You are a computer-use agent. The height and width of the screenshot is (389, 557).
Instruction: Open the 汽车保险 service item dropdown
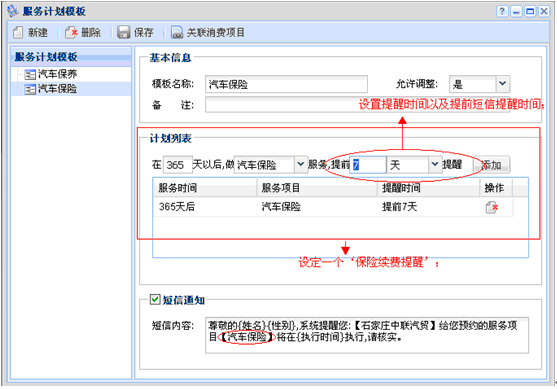(301, 164)
